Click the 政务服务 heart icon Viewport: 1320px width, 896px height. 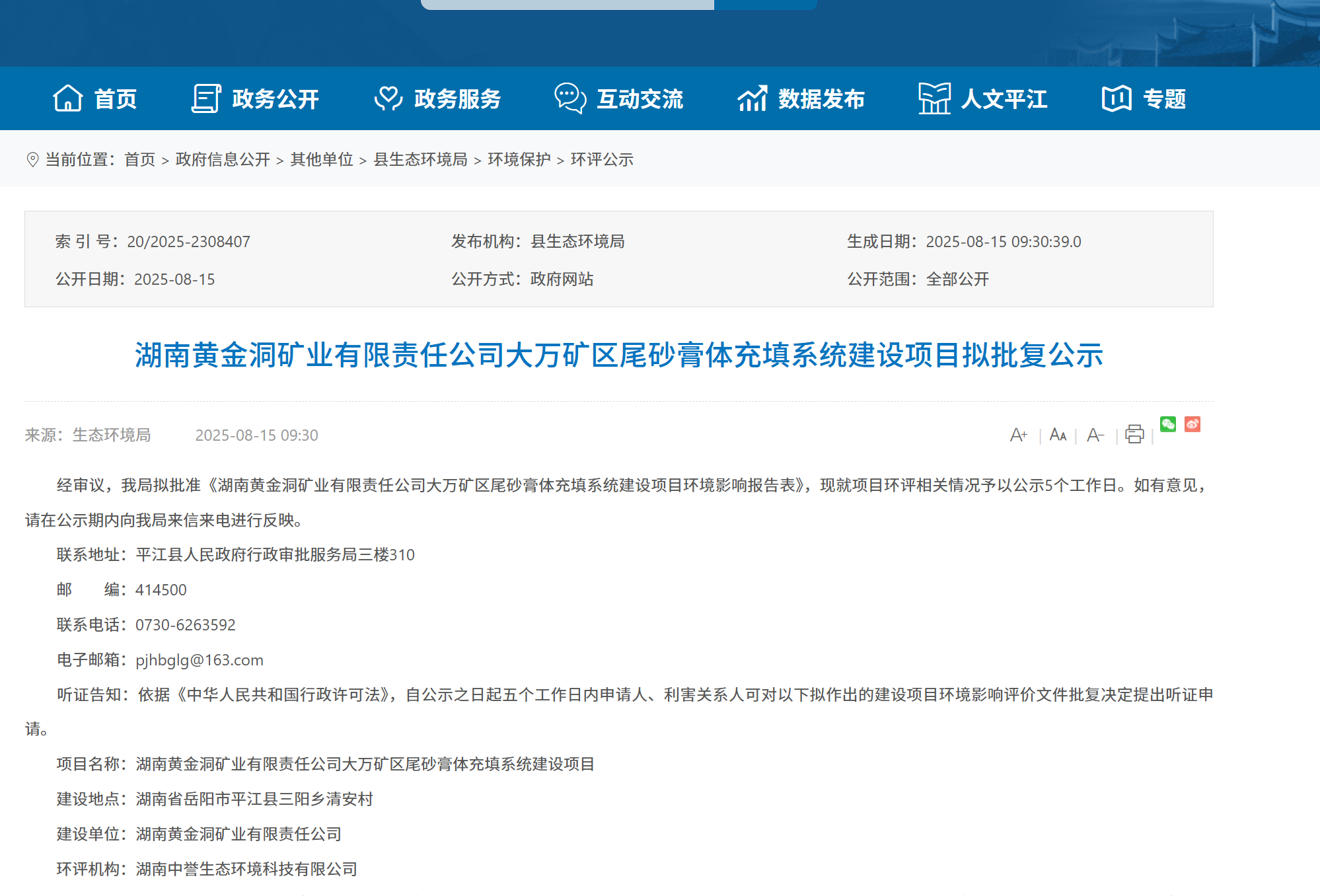pos(388,98)
